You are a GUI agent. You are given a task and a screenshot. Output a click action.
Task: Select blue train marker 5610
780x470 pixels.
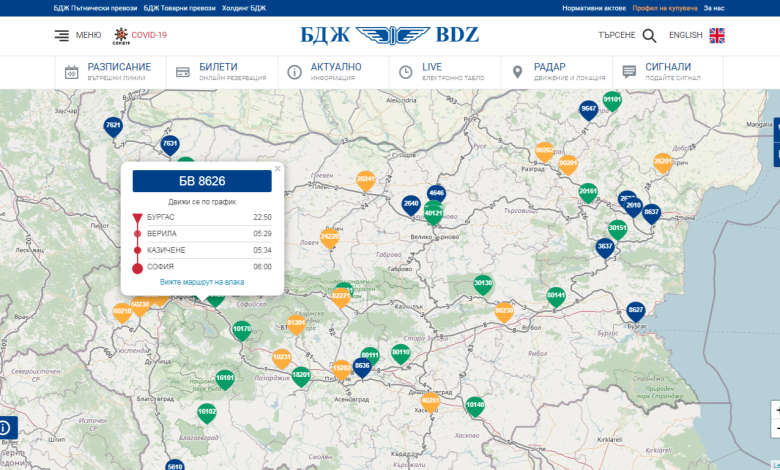pyautogui.click(x=175, y=465)
